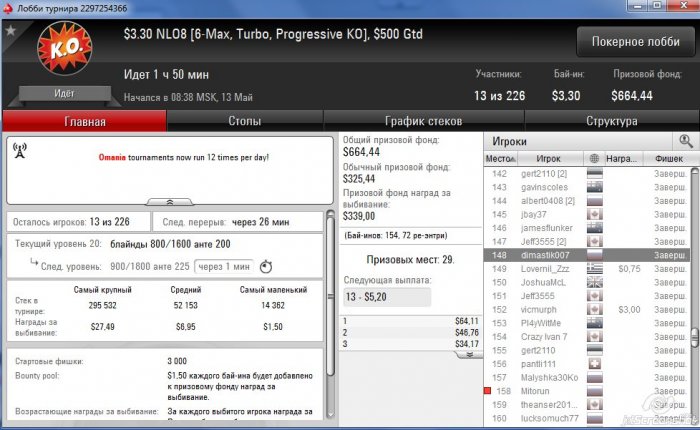Click the Omania news link
This screenshot has width=700, height=430.
point(112,157)
